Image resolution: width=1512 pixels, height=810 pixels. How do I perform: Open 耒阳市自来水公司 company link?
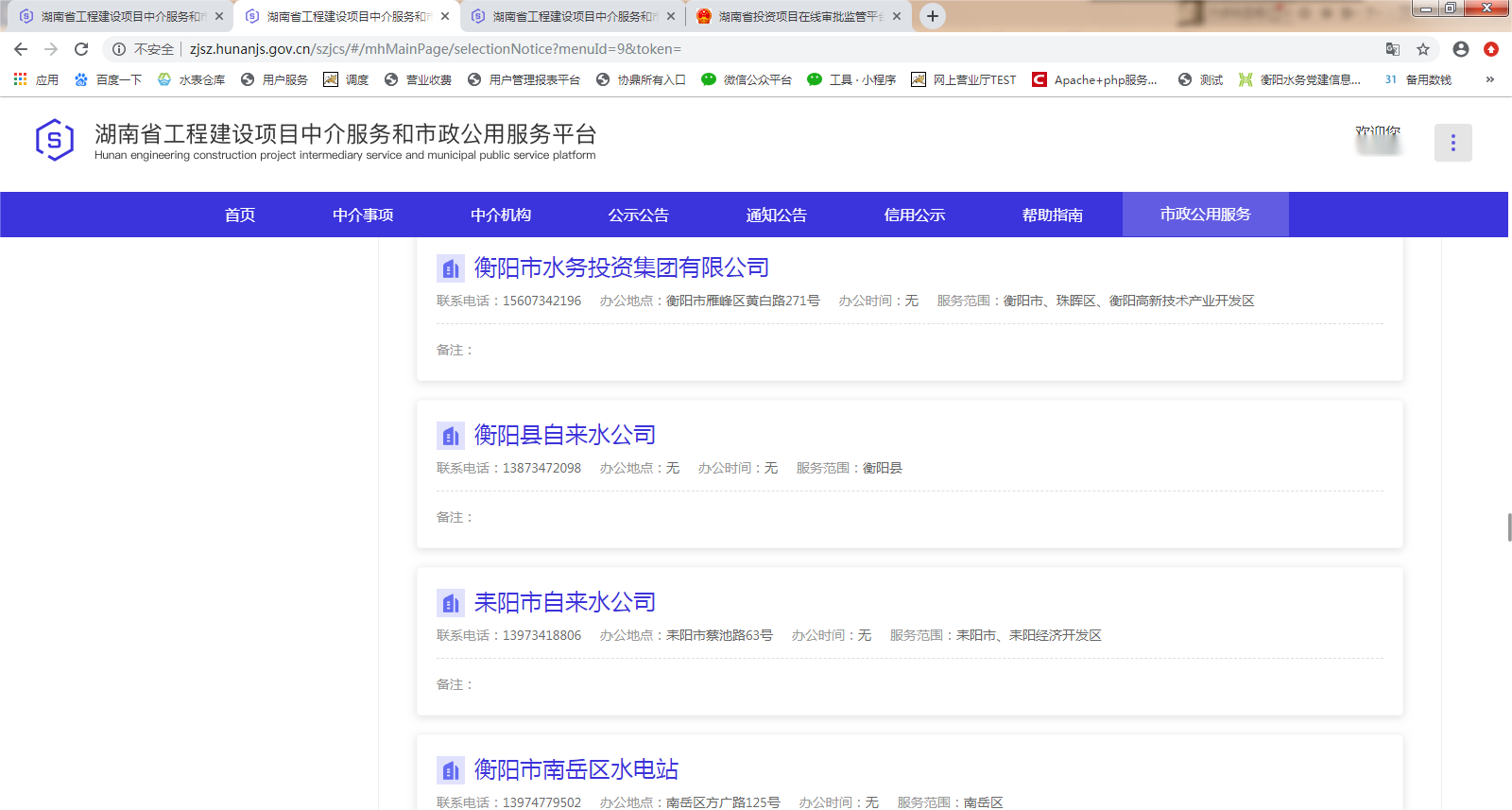point(564,603)
